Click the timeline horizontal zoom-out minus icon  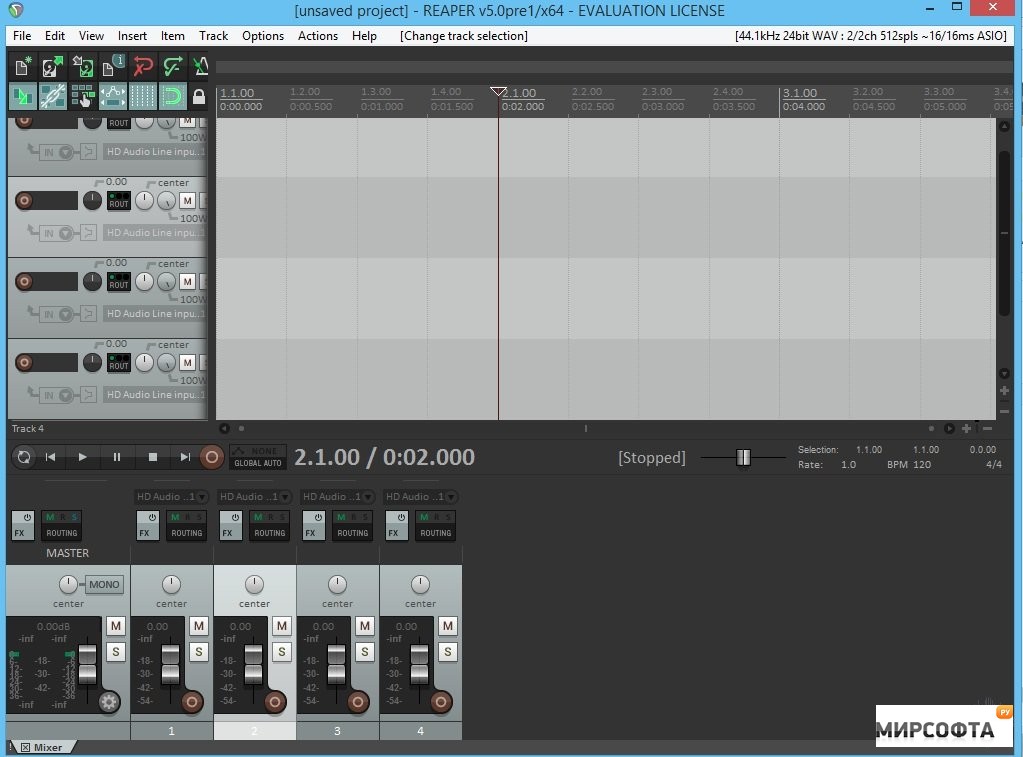[x=987, y=428]
